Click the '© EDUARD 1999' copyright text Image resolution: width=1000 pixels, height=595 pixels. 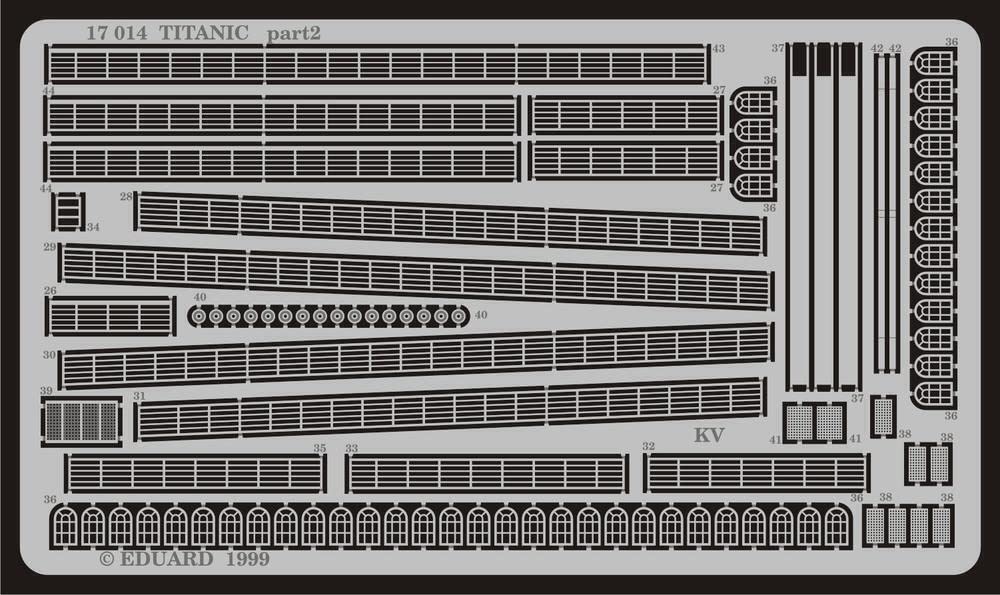(185, 559)
